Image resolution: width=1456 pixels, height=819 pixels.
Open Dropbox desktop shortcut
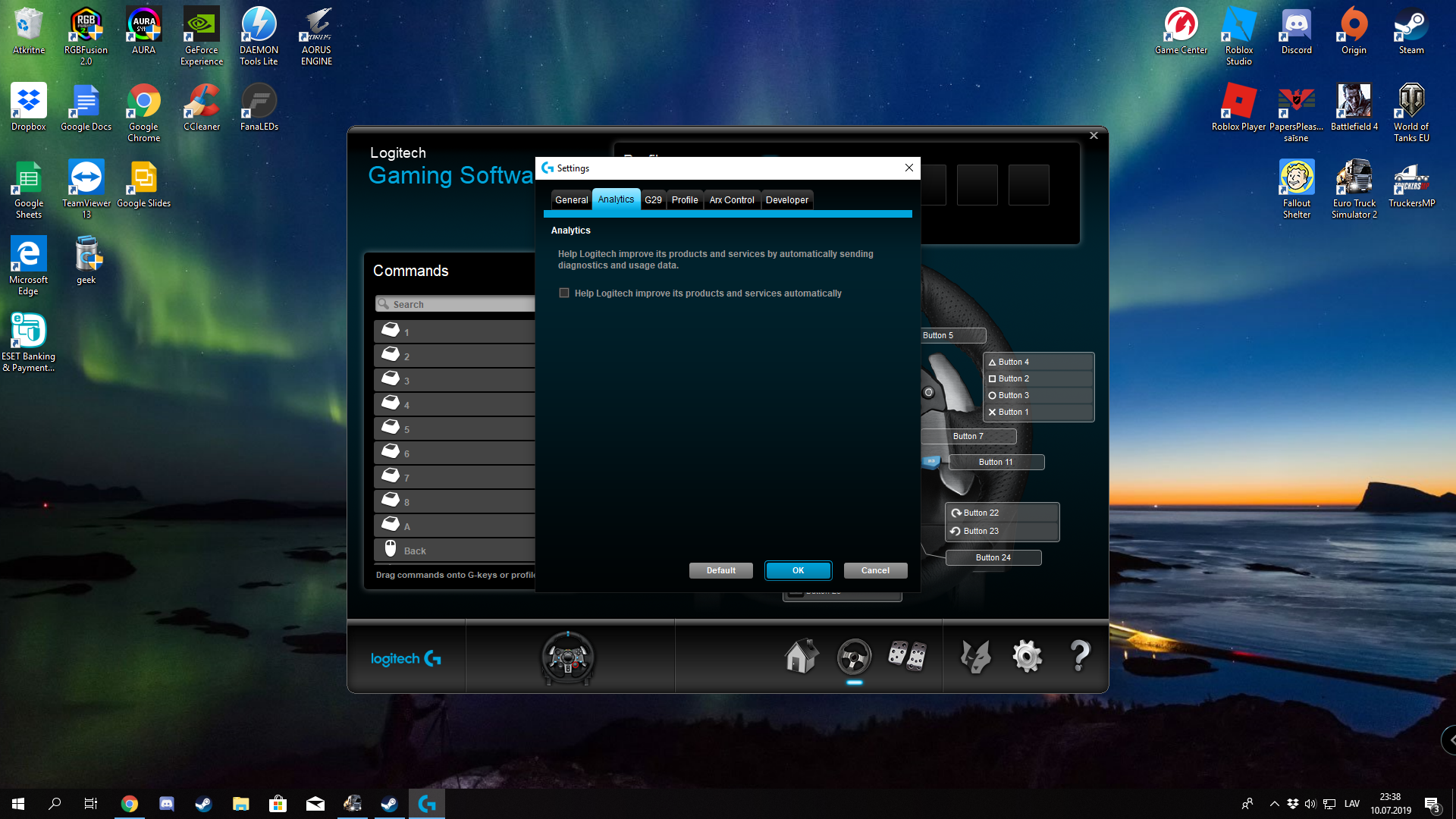[x=29, y=107]
